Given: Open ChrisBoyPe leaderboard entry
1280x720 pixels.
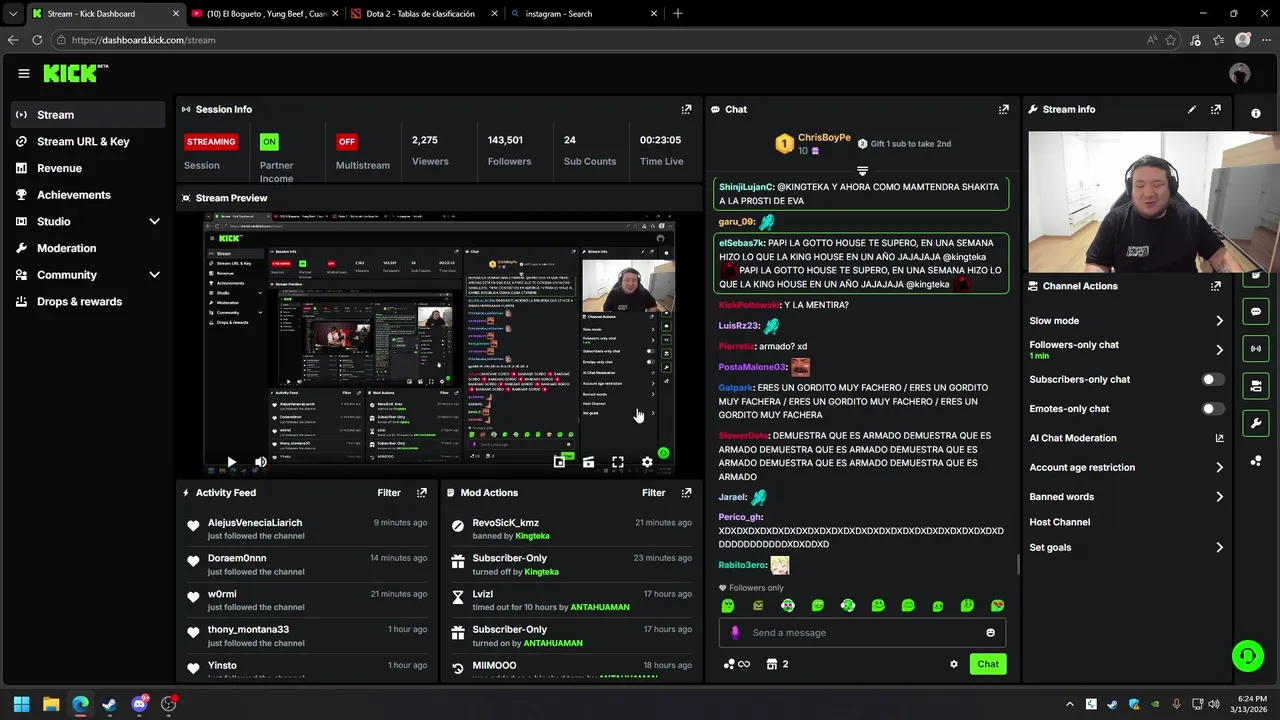Looking at the screenshot, I should coord(813,143).
